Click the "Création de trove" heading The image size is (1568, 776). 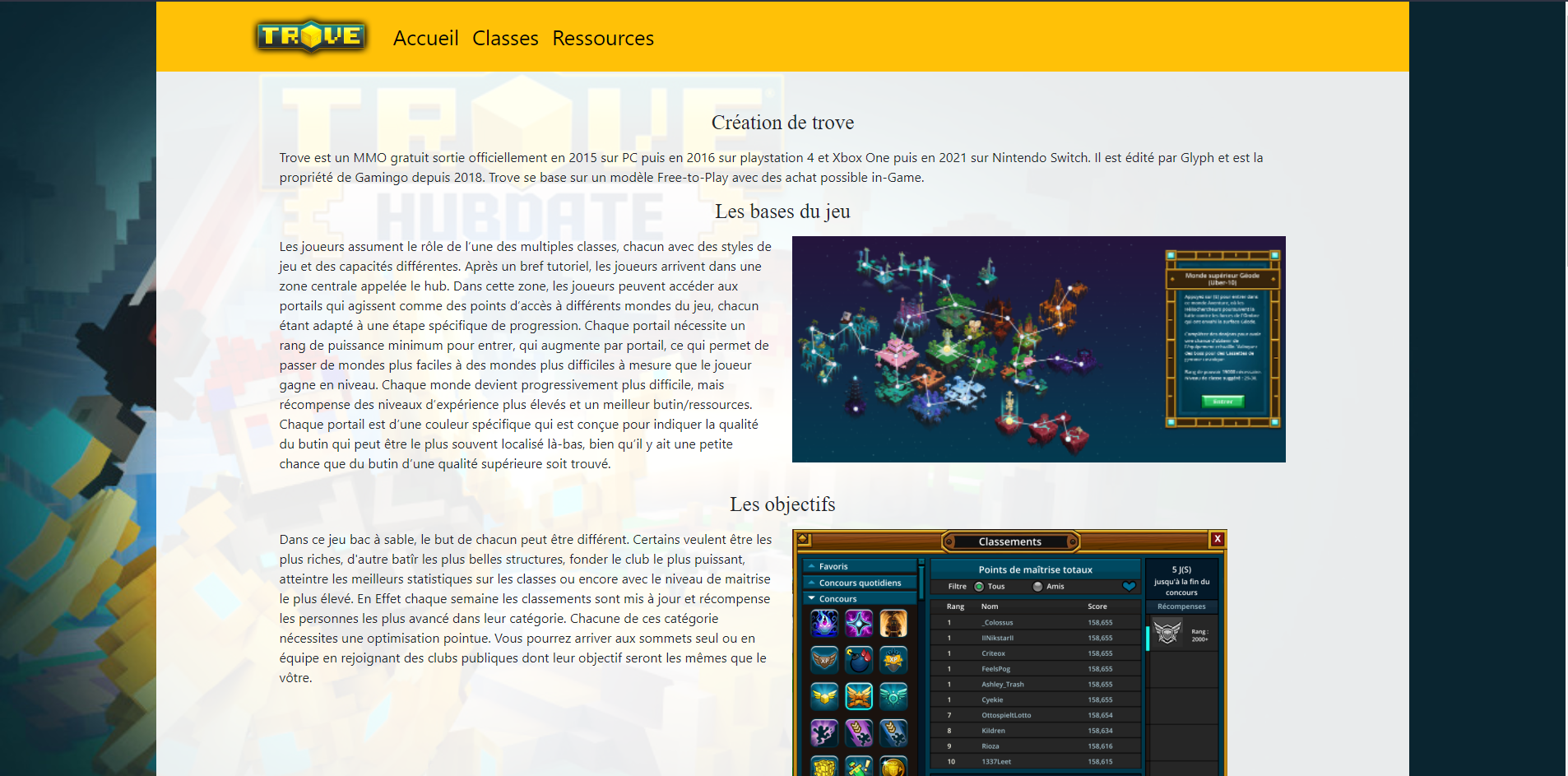point(782,123)
